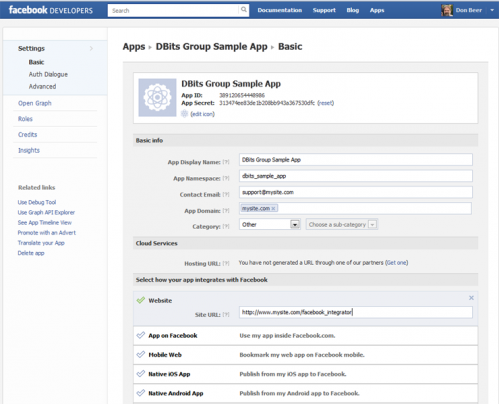Click the Get one hosting link
The image size is (499, 404).
[x=397, y=263]
